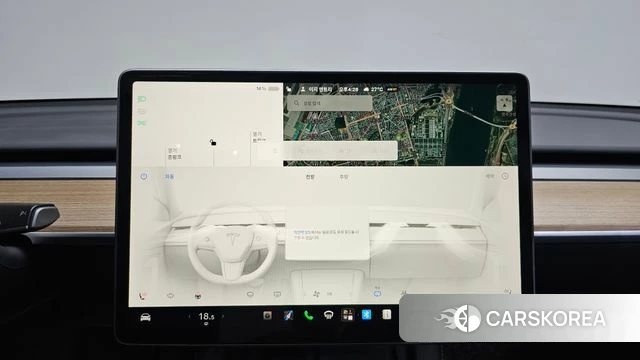Image resolution: width=640 pixels, height=360 pixels.
Task: Toggle the driver seat heater icon
Action: coord(142,296)
